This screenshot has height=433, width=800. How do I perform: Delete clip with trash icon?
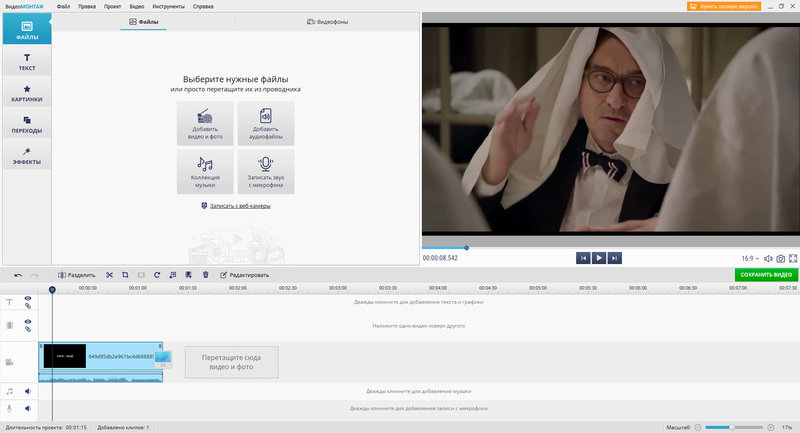[x=205, y=275]
